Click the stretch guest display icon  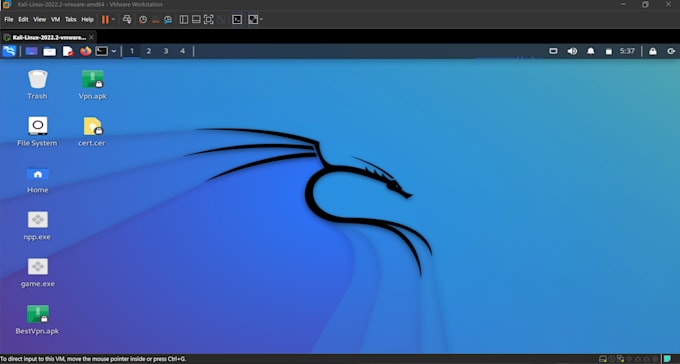click(253, 20)
